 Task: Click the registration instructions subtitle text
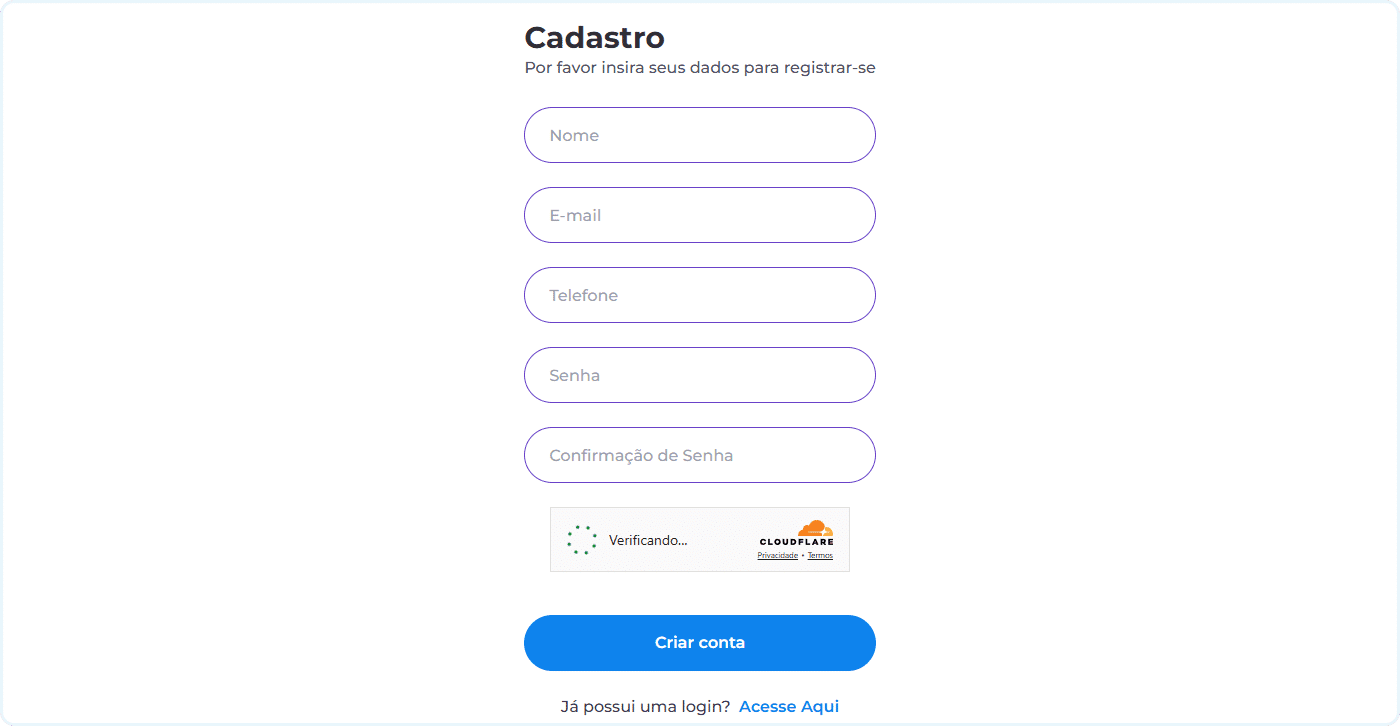(x=700, y=67)
